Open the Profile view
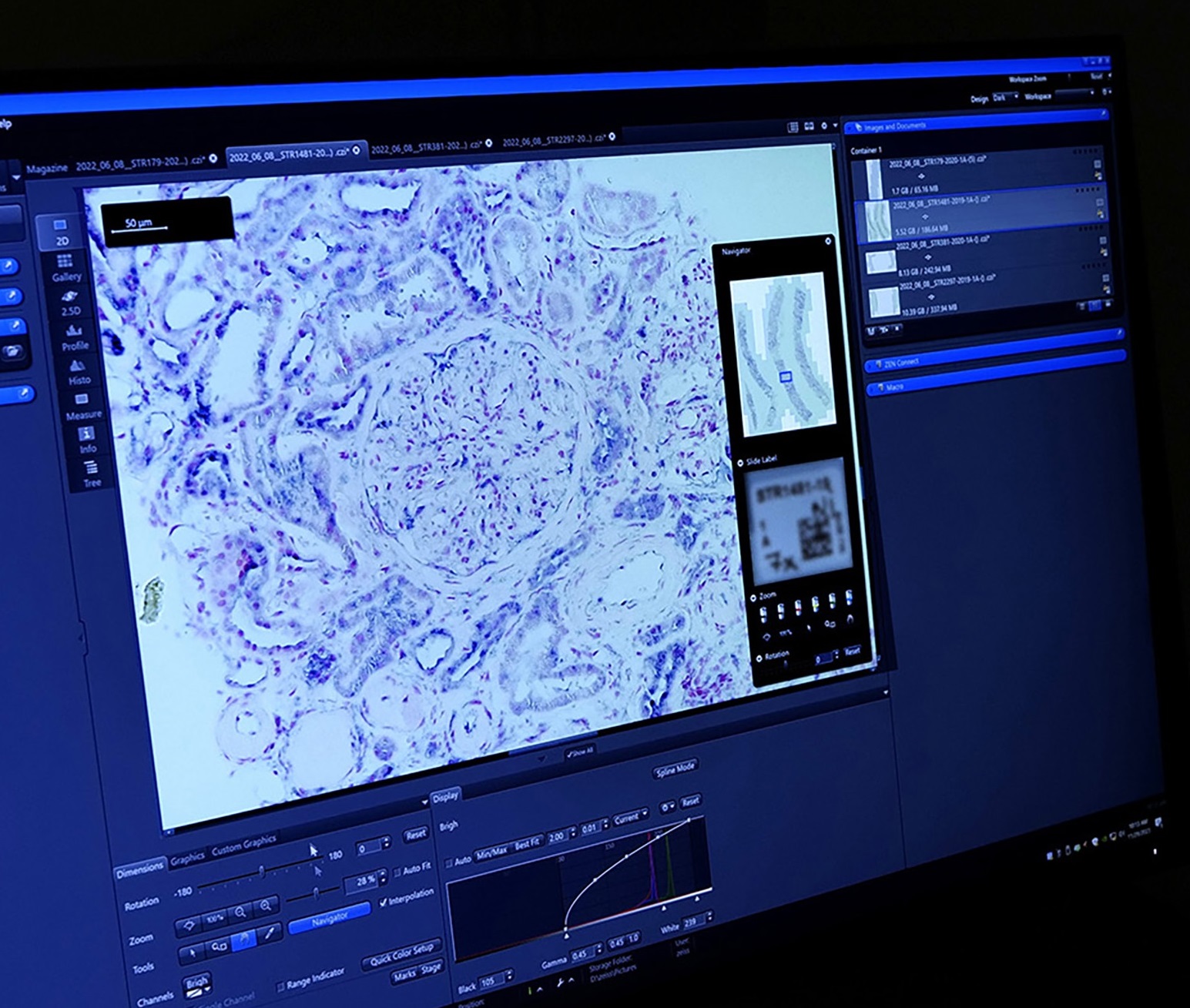The width and height of the screenshot is (1190, 1008). pyautogui.click(x=75, y=337)
